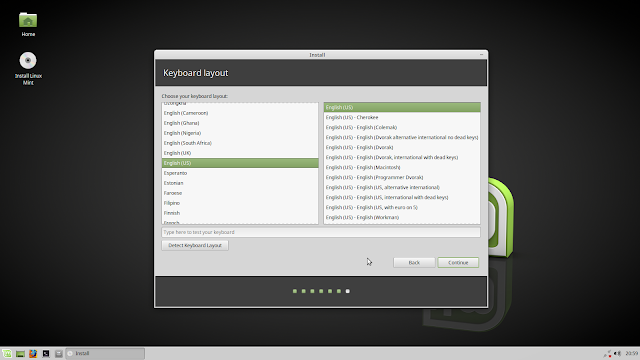Select English (Ghana) layout

click(240, 123)
